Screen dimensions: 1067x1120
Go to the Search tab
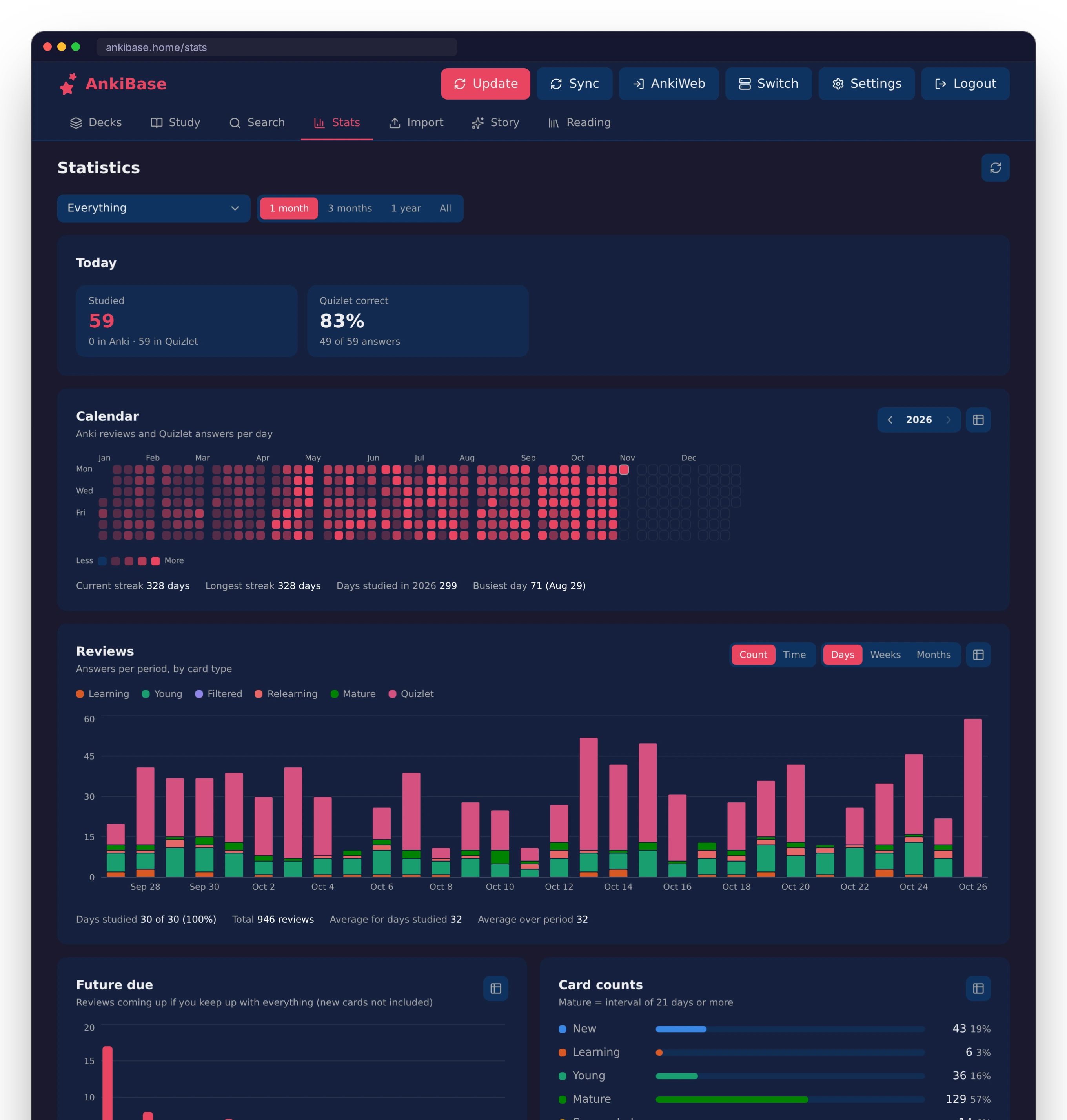(x=257, y=123)
